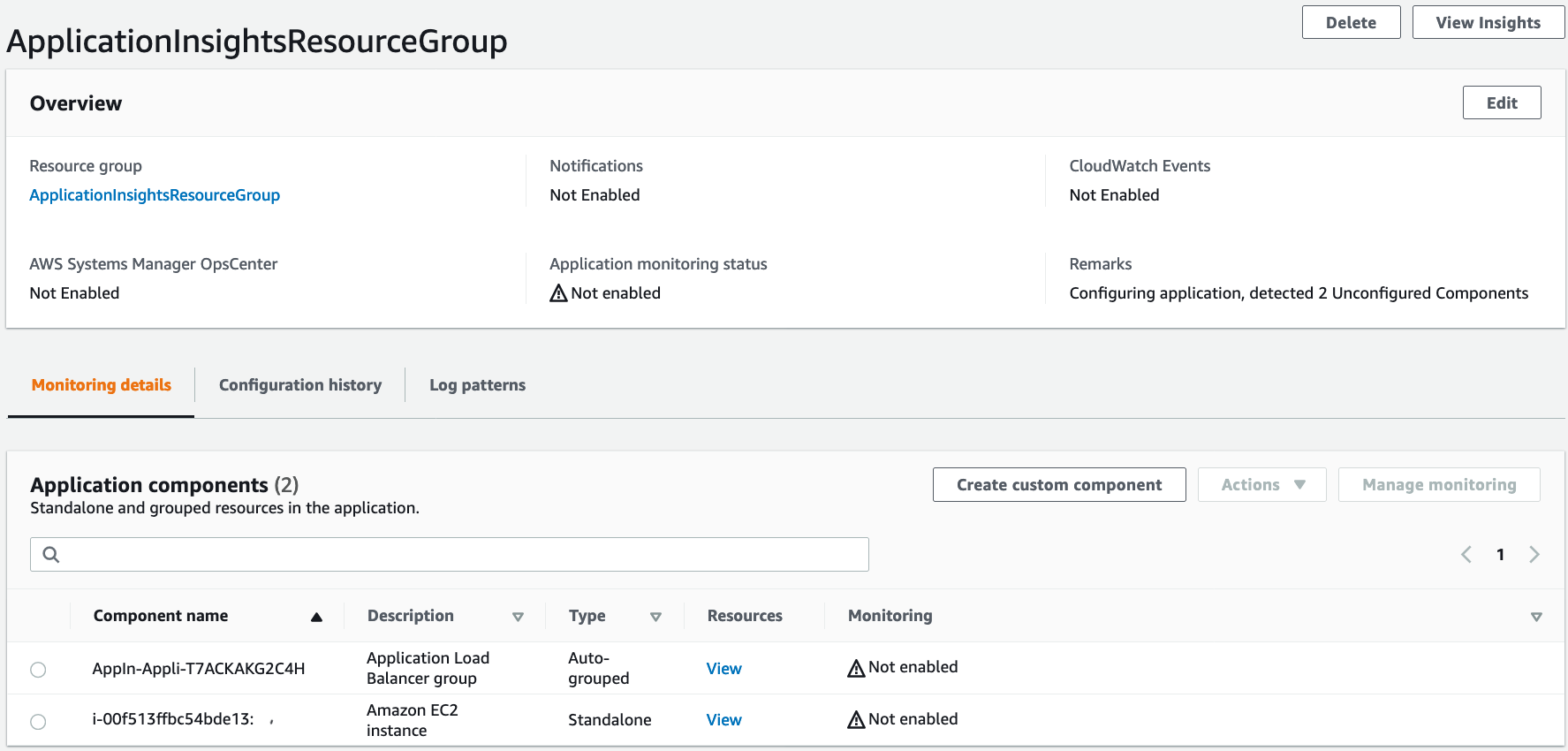Sort by Type column arrow
The image size is (1568, 751).
coord(655,617)
